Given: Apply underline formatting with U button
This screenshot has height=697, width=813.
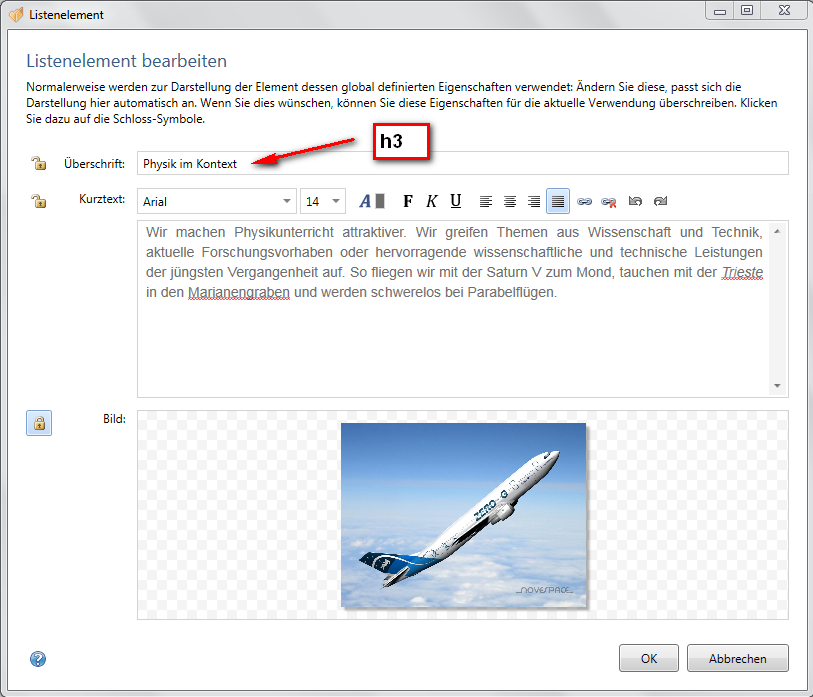Looking at the screenshot, I should [456, 201].
